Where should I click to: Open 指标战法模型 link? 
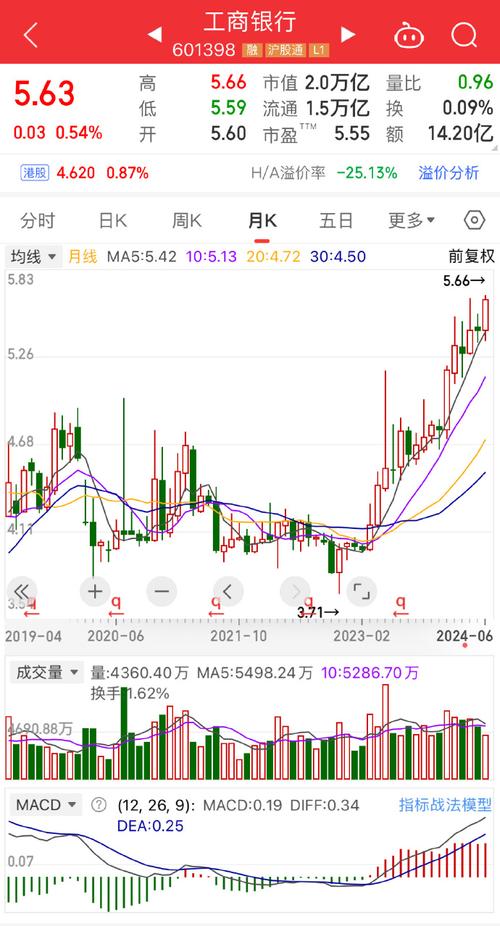(445, 805)
